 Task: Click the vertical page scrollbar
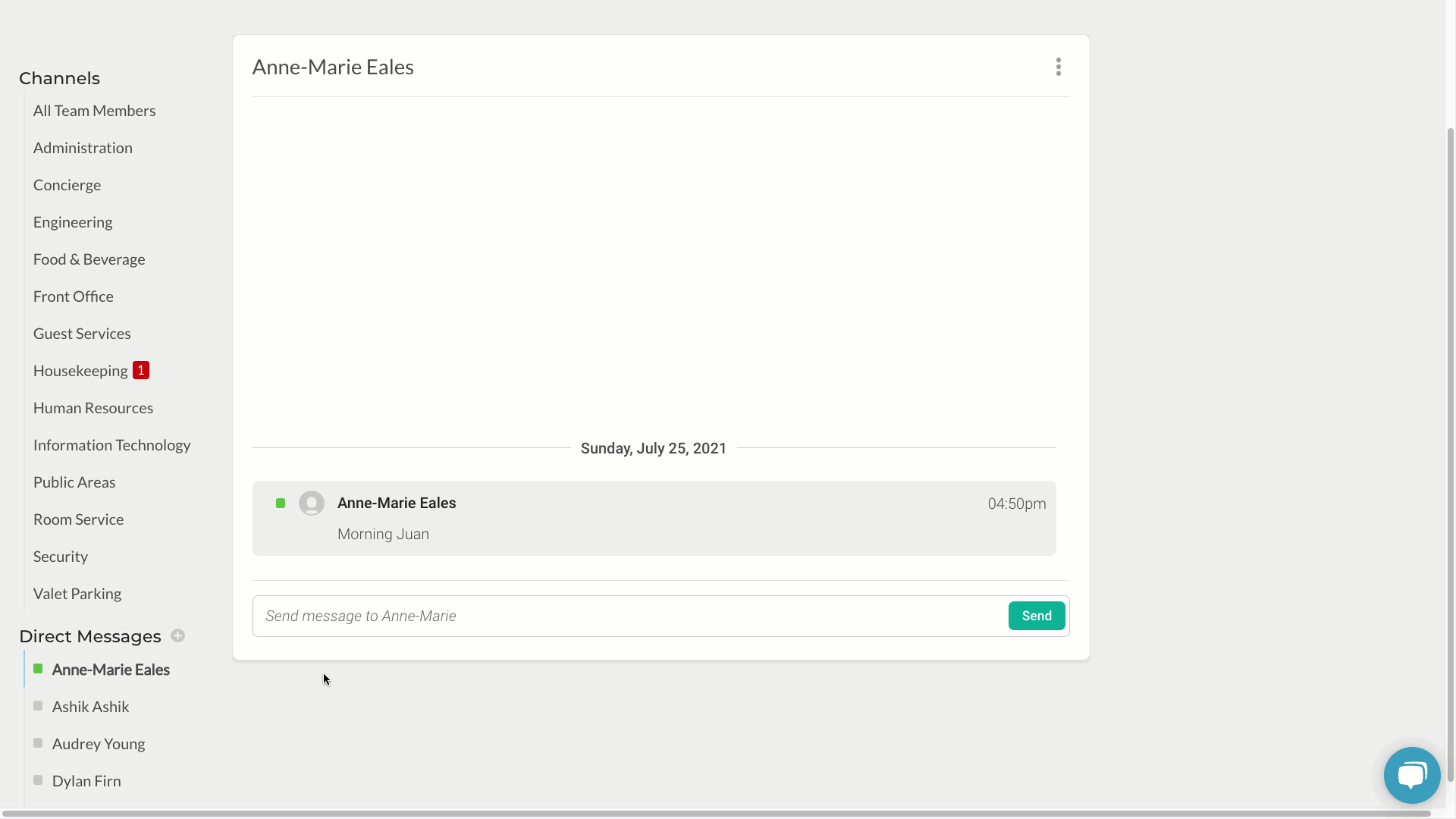tap(1450, 455)
